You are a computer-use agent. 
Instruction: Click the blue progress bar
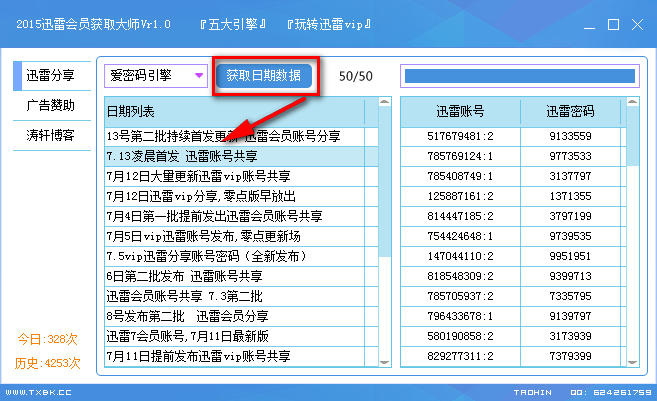[520, 76]
